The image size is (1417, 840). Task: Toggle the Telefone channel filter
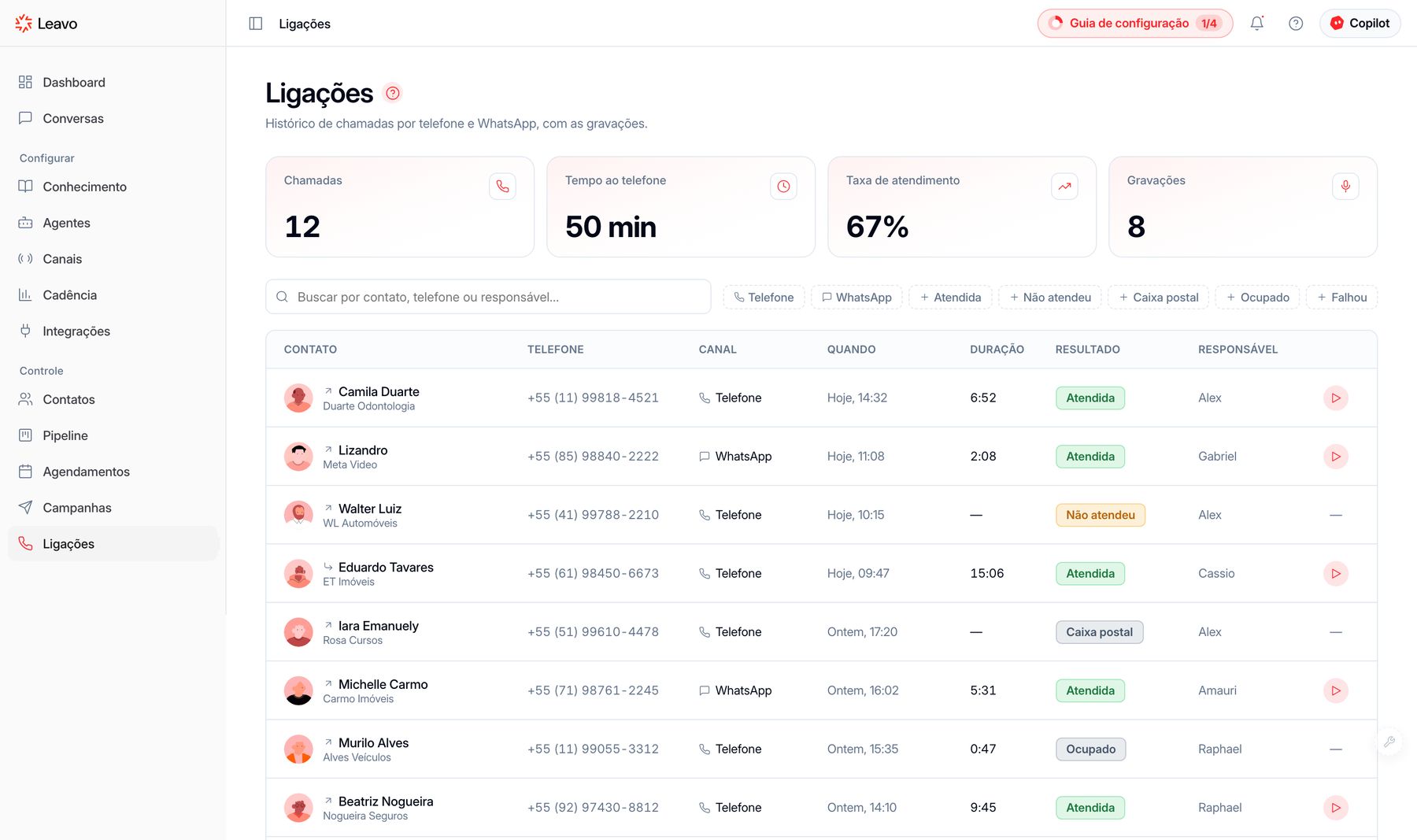coord(764,298)
